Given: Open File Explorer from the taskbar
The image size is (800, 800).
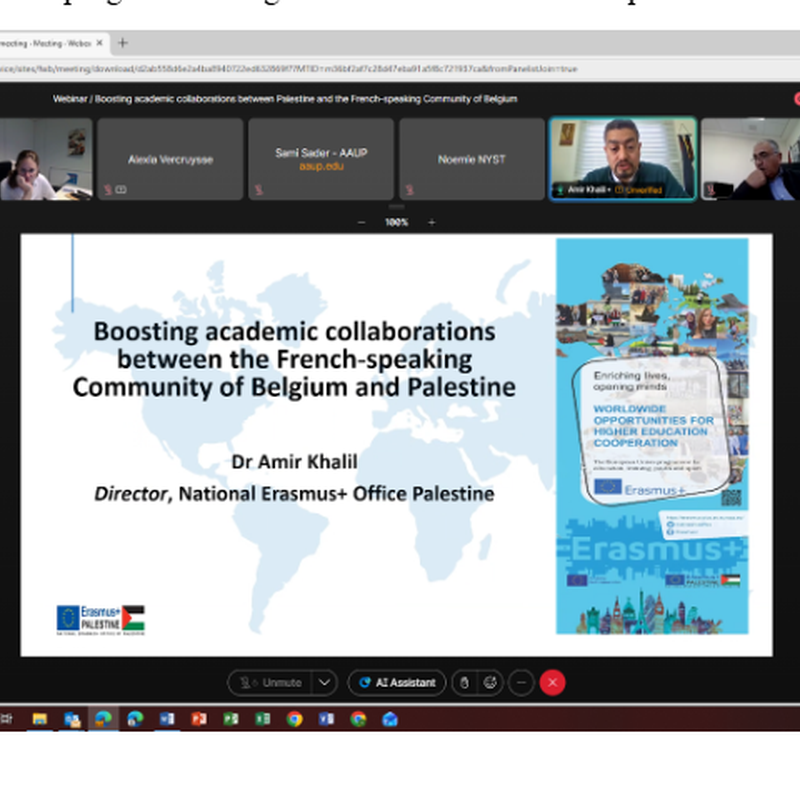Looking at the screenshot, I should pyautogui.click(x=40, y=718).
